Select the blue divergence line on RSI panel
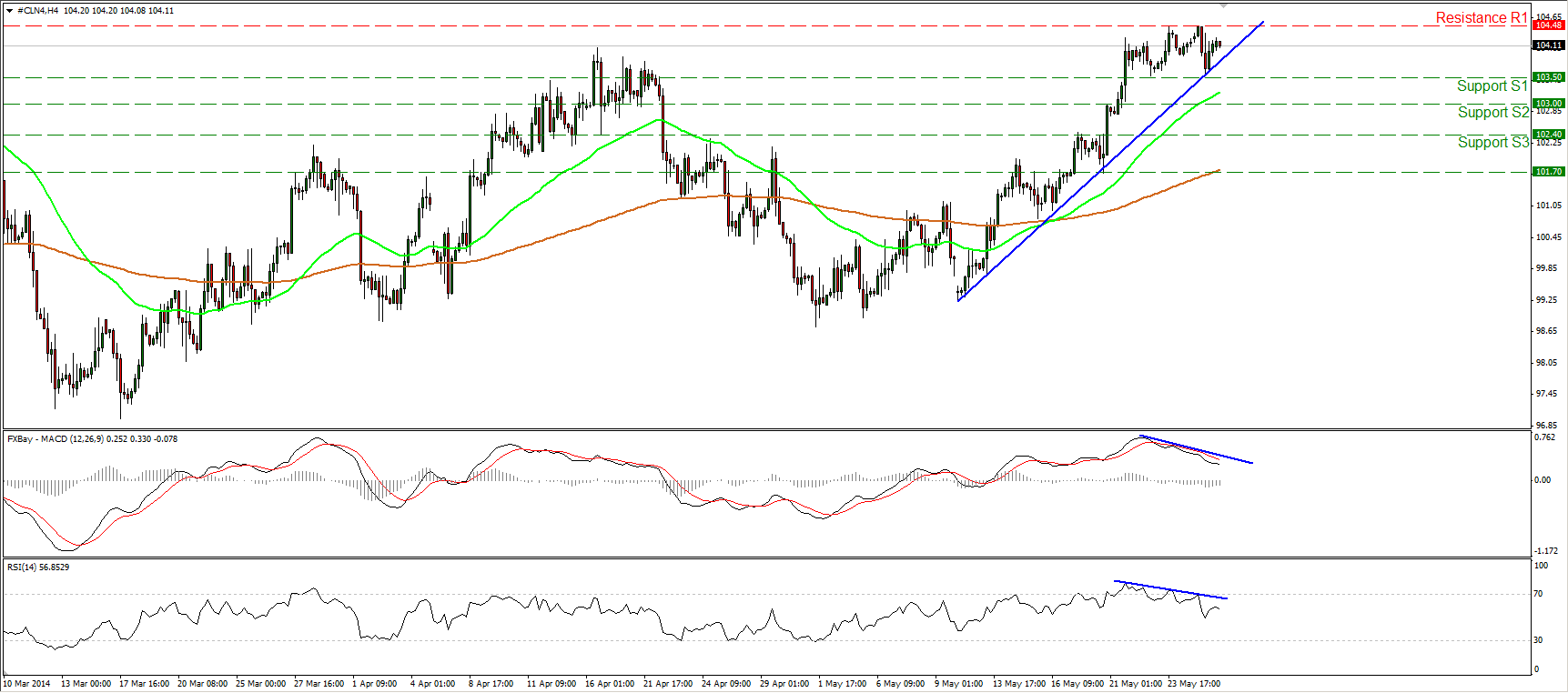Viewport: 1568px width, 693px height. click(1171, 589)
